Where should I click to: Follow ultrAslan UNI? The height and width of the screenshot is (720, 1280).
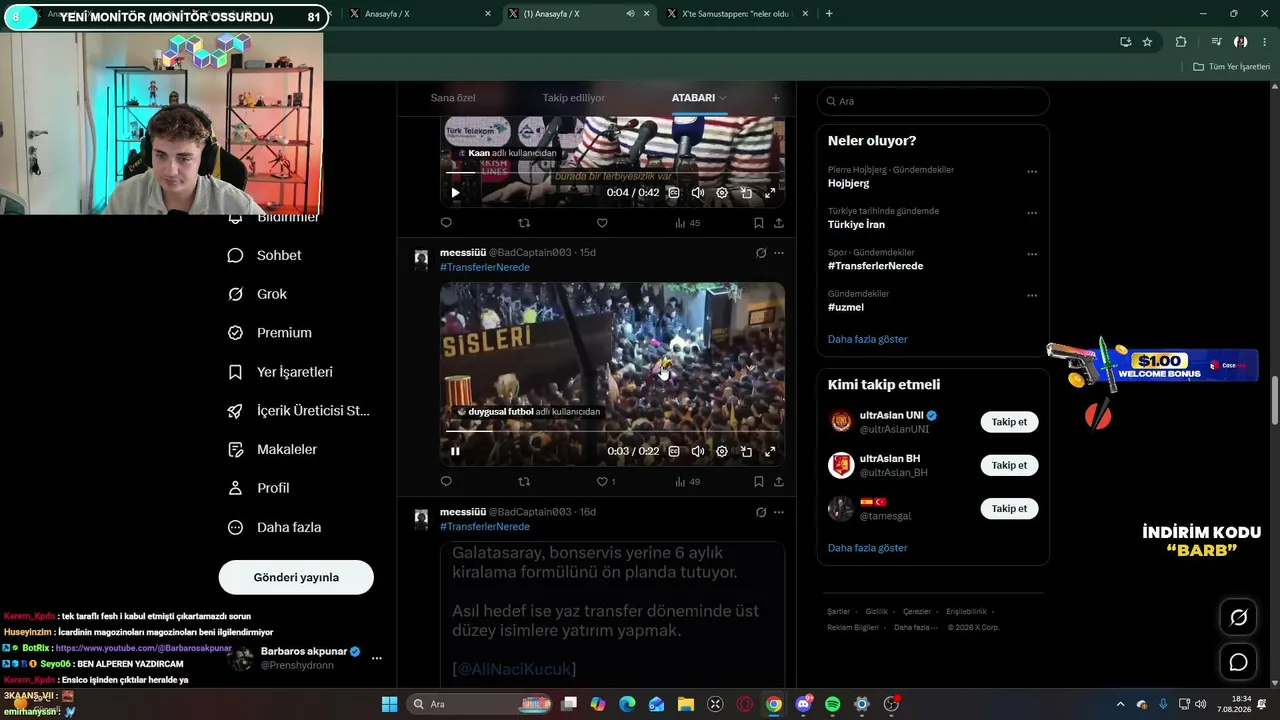point(1009,422)
